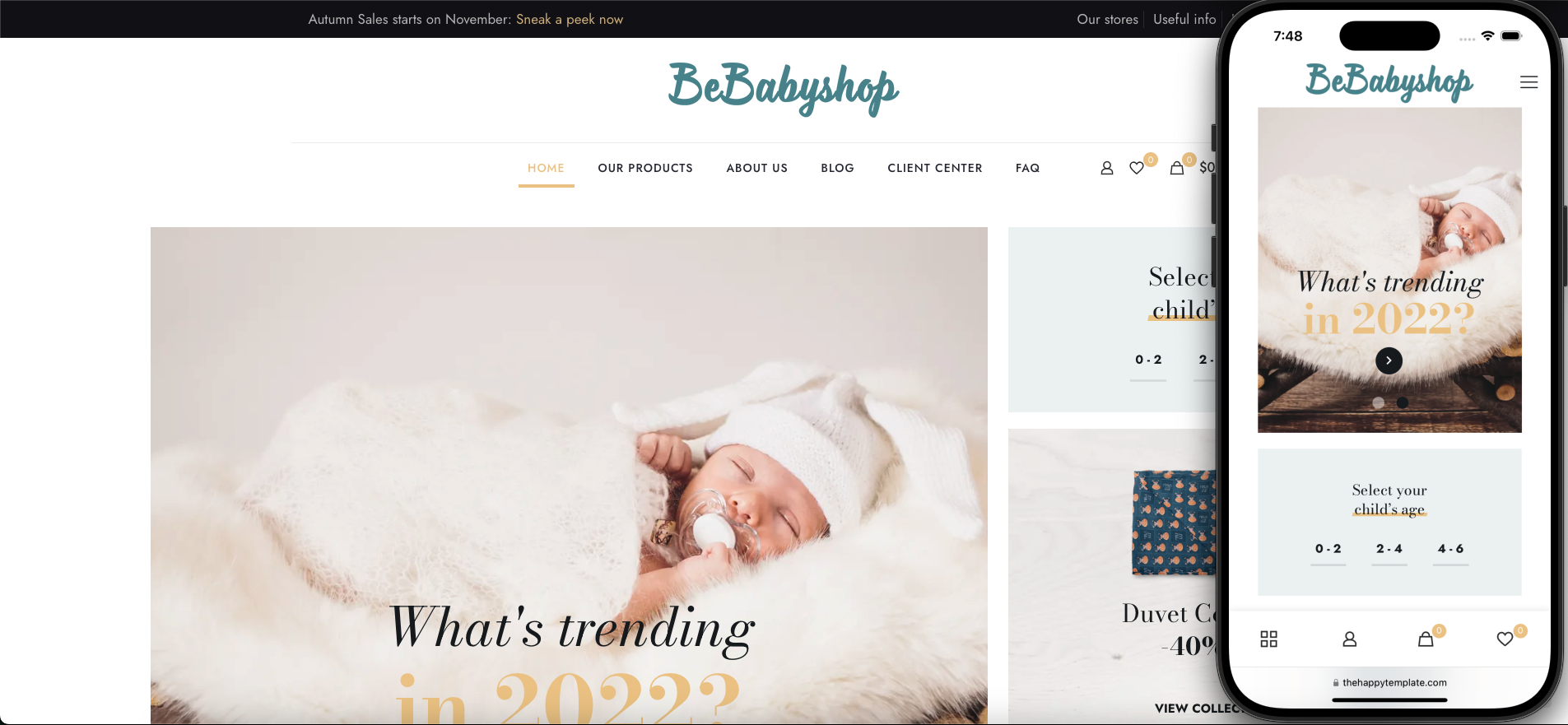Image resolution: width=1568 pixels, height=725 pixels.
Task: Open the desktop shopping bag cart icon
Action: (1177, 168)
